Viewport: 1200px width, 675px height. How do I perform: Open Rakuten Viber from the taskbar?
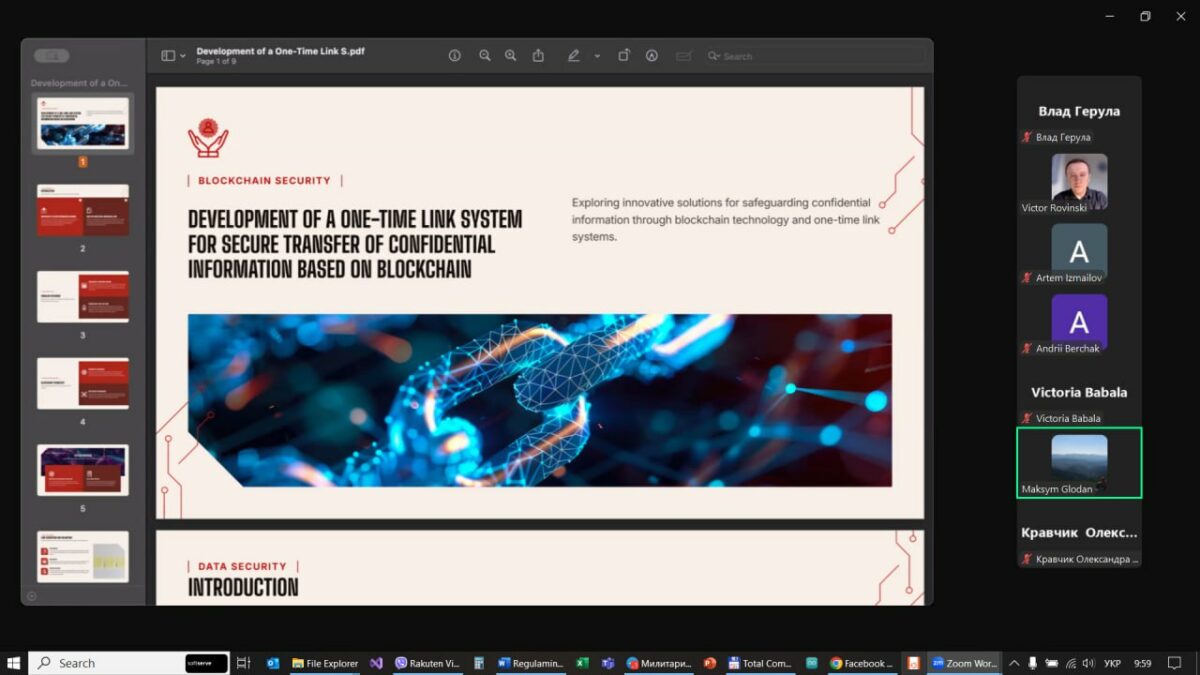click(427, 663)
